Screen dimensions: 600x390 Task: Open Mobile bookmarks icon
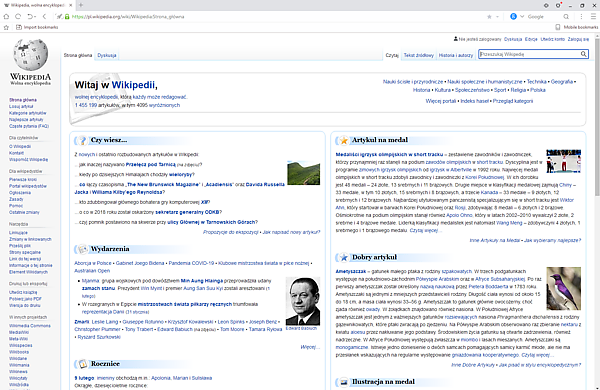coord(558,27)
